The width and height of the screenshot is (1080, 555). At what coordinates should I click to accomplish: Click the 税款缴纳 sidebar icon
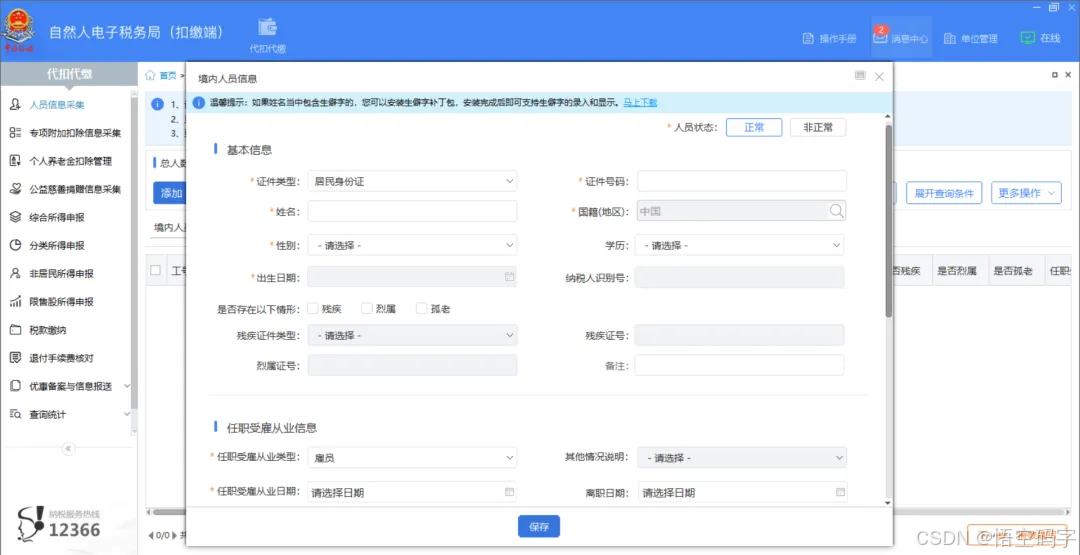[x=15, y=330]
